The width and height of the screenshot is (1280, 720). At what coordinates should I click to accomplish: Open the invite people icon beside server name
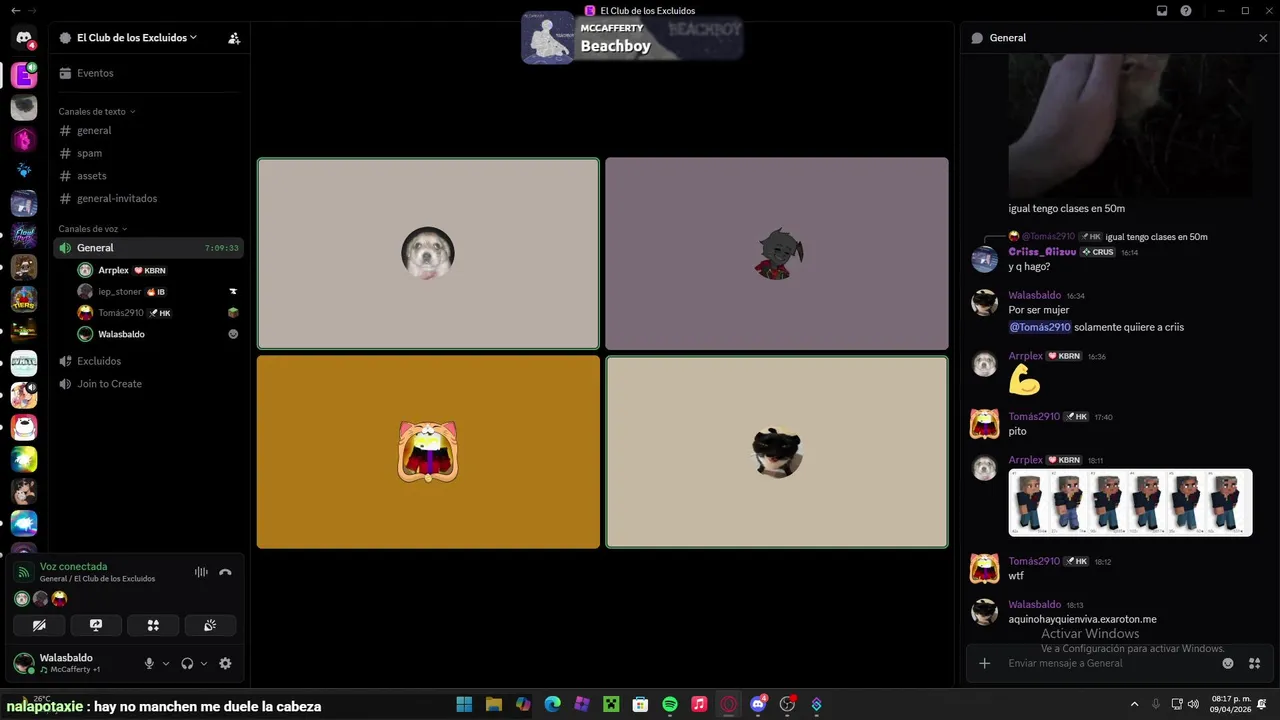pyautogui.click(x=234, y=38)
